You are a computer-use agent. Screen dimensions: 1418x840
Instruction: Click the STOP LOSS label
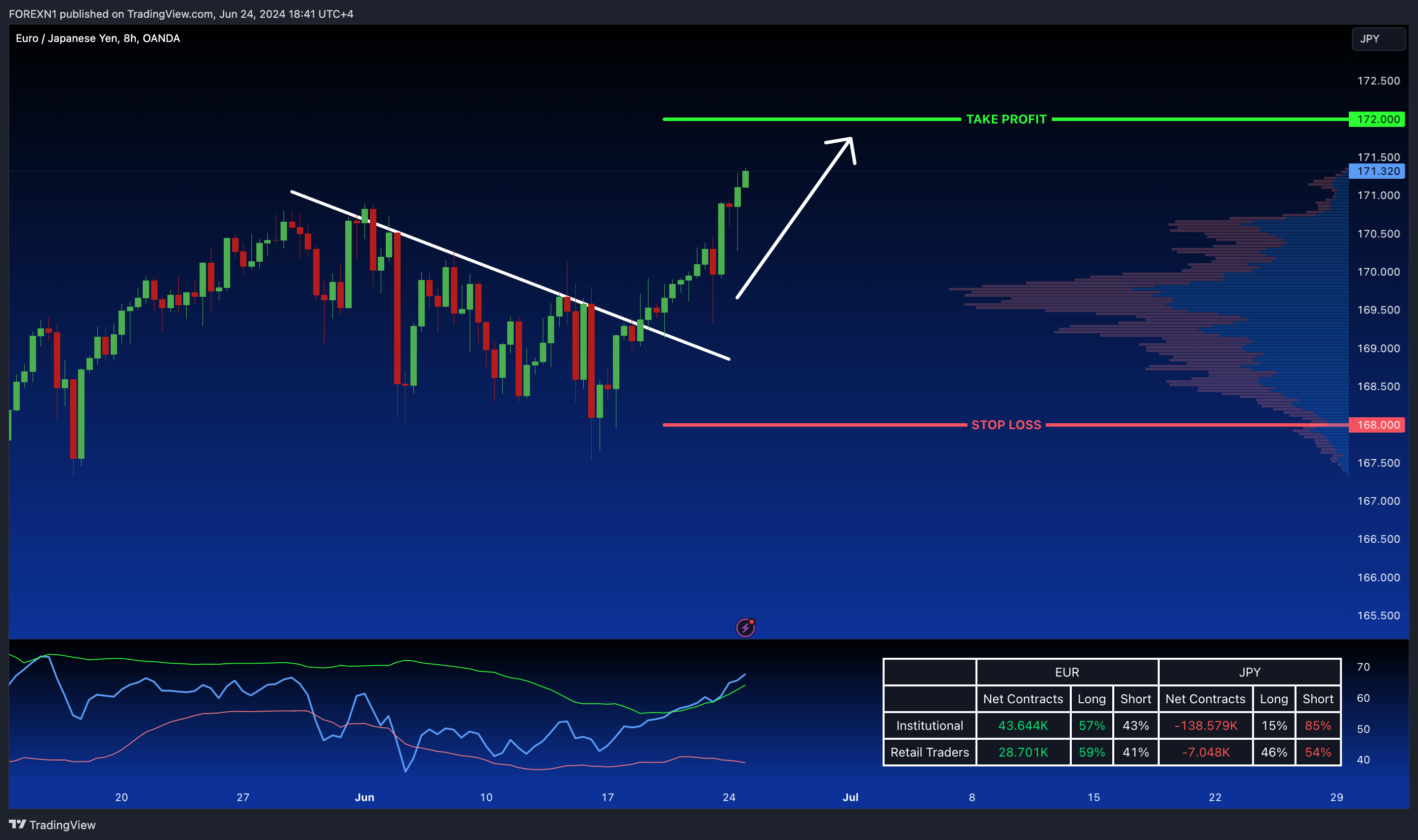(x=1006, y=425)
